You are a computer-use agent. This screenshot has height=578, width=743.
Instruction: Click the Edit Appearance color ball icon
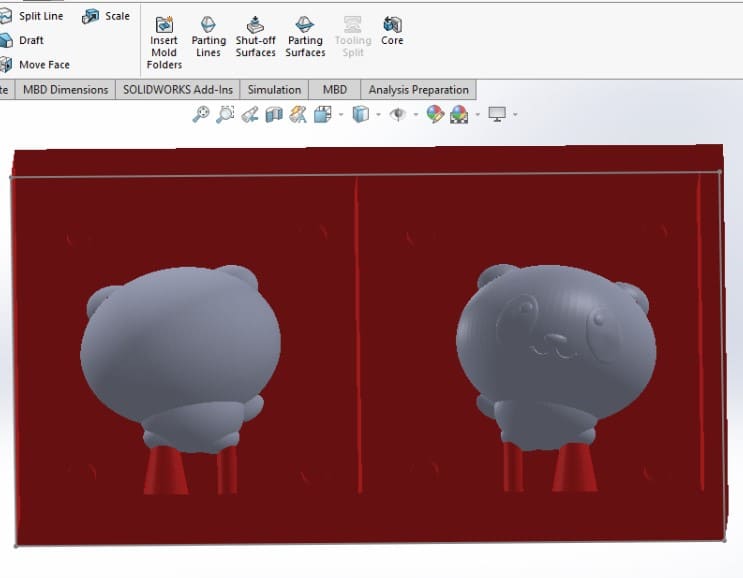tap(435, 114)
